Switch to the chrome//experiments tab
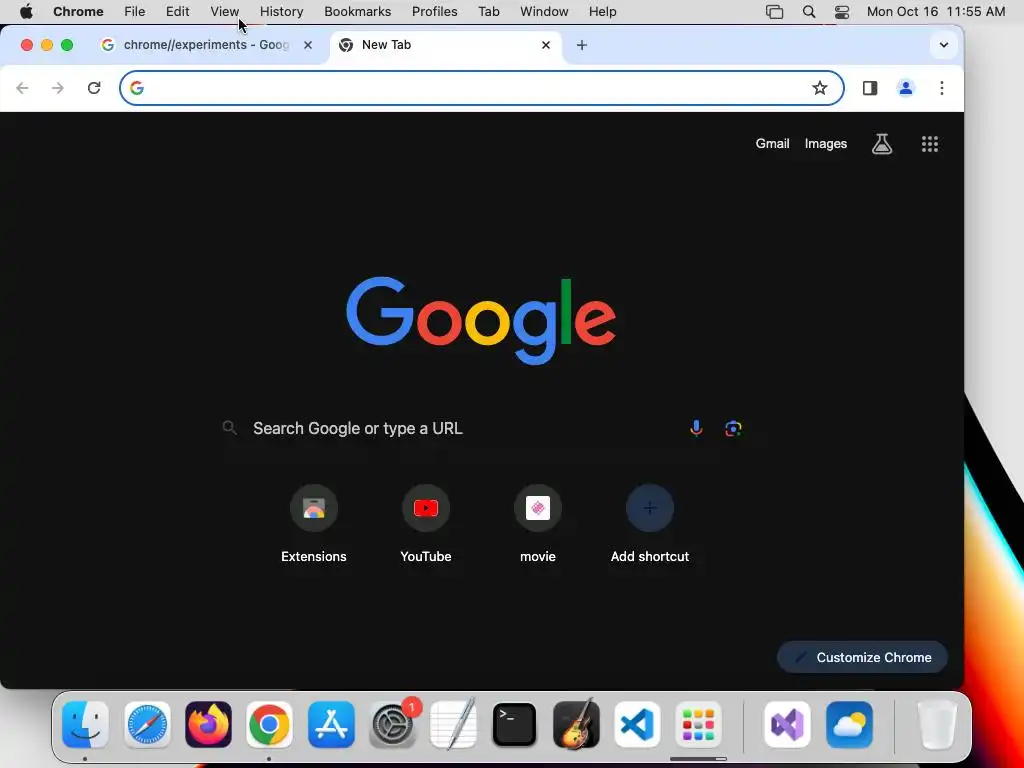The image size is (1024, 768). 208,45
